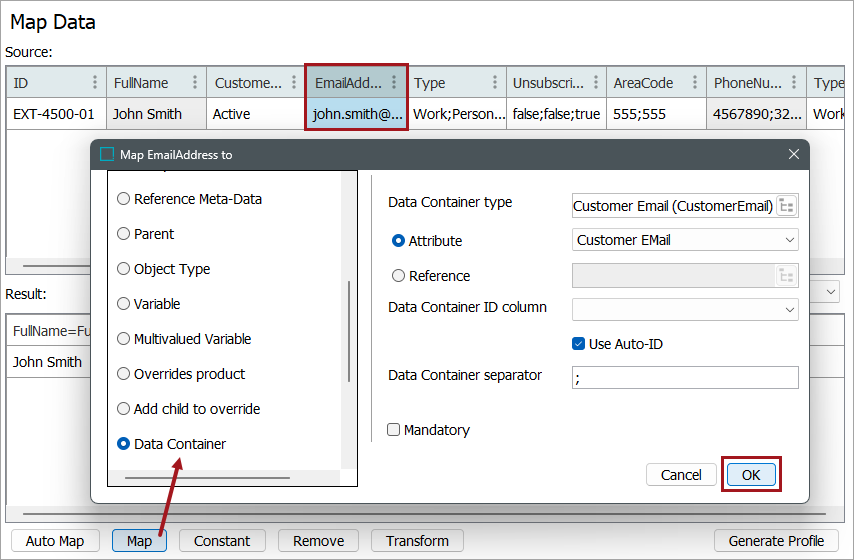854x560 pixels.
Task: Click the Data Container separator field
Action: pos(685,377)
